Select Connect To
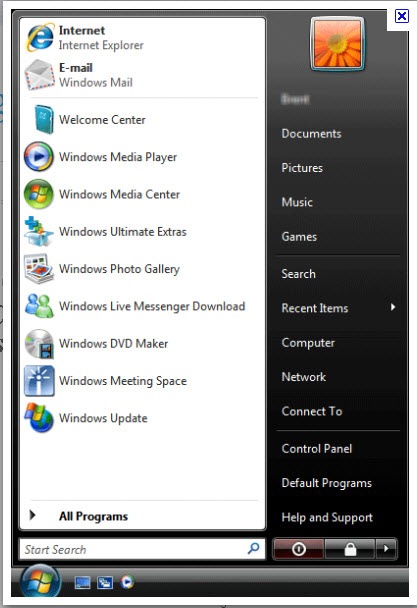Screen dimensions: 417x608 pyautogui.click(x=311, y=411)
